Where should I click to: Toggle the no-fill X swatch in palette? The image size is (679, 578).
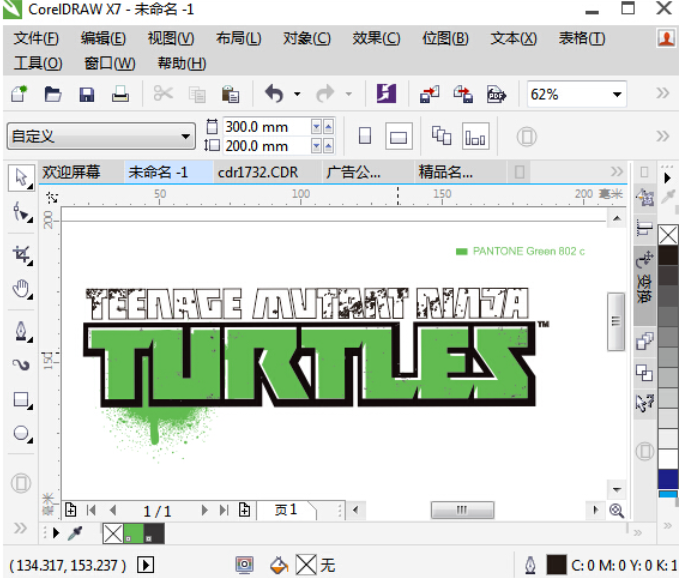coord(667,236)
